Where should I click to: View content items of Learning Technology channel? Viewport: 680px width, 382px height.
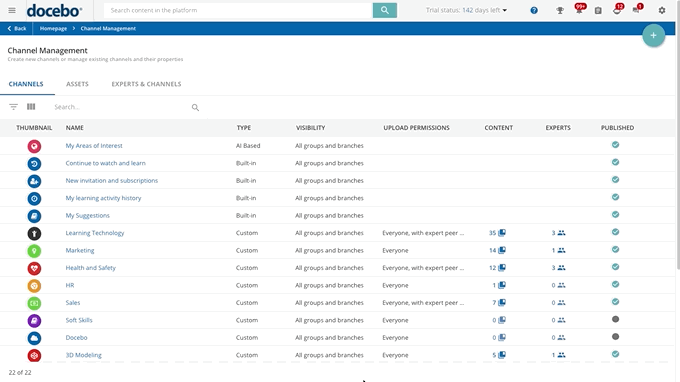click(x=497, y=233)
